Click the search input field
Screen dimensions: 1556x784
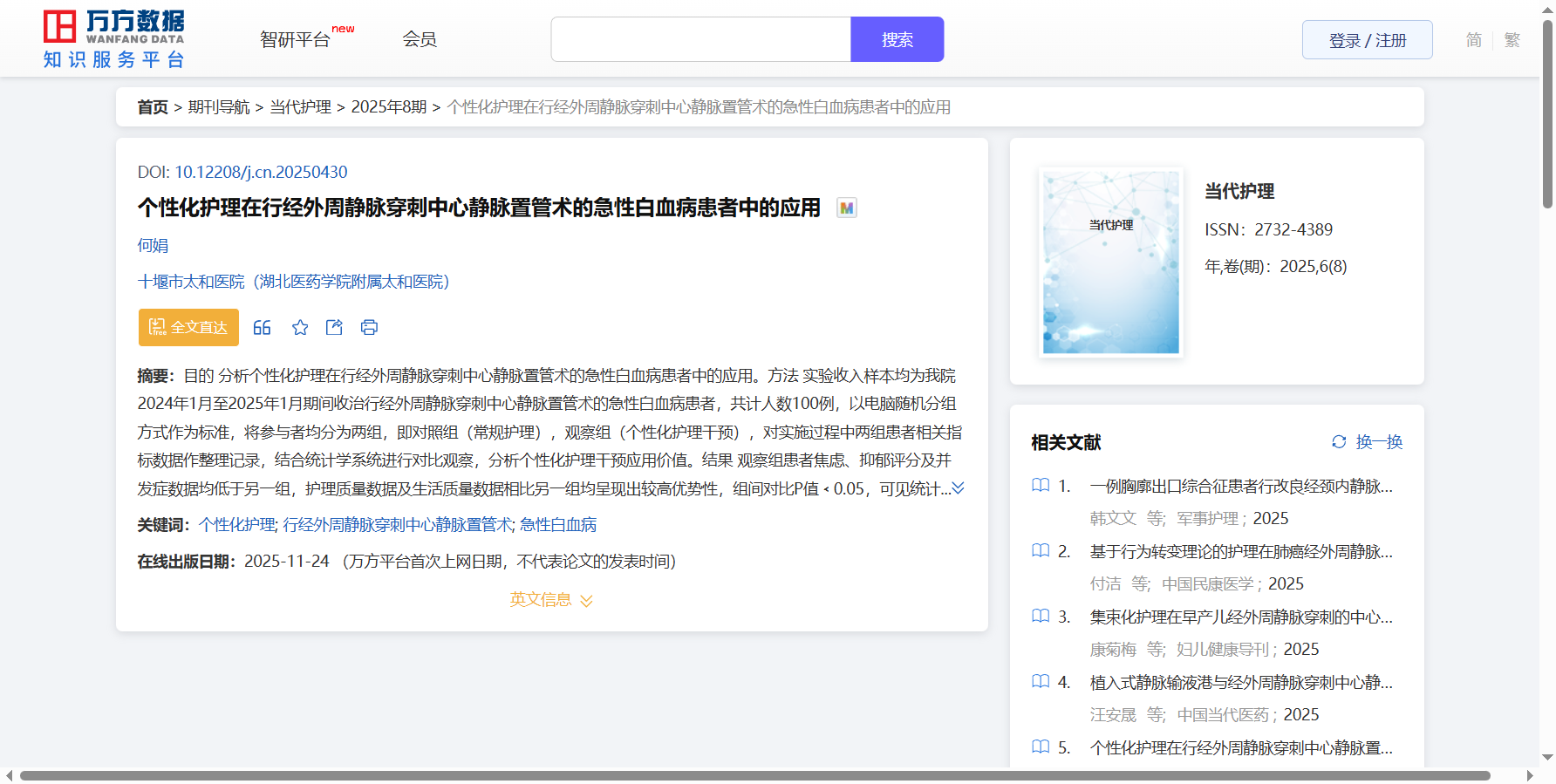click(x=700, y=40)
